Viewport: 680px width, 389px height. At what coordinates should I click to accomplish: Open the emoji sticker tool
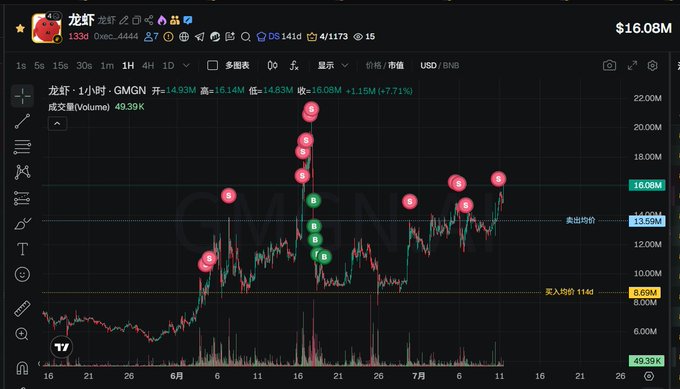(x=22, y=275)
